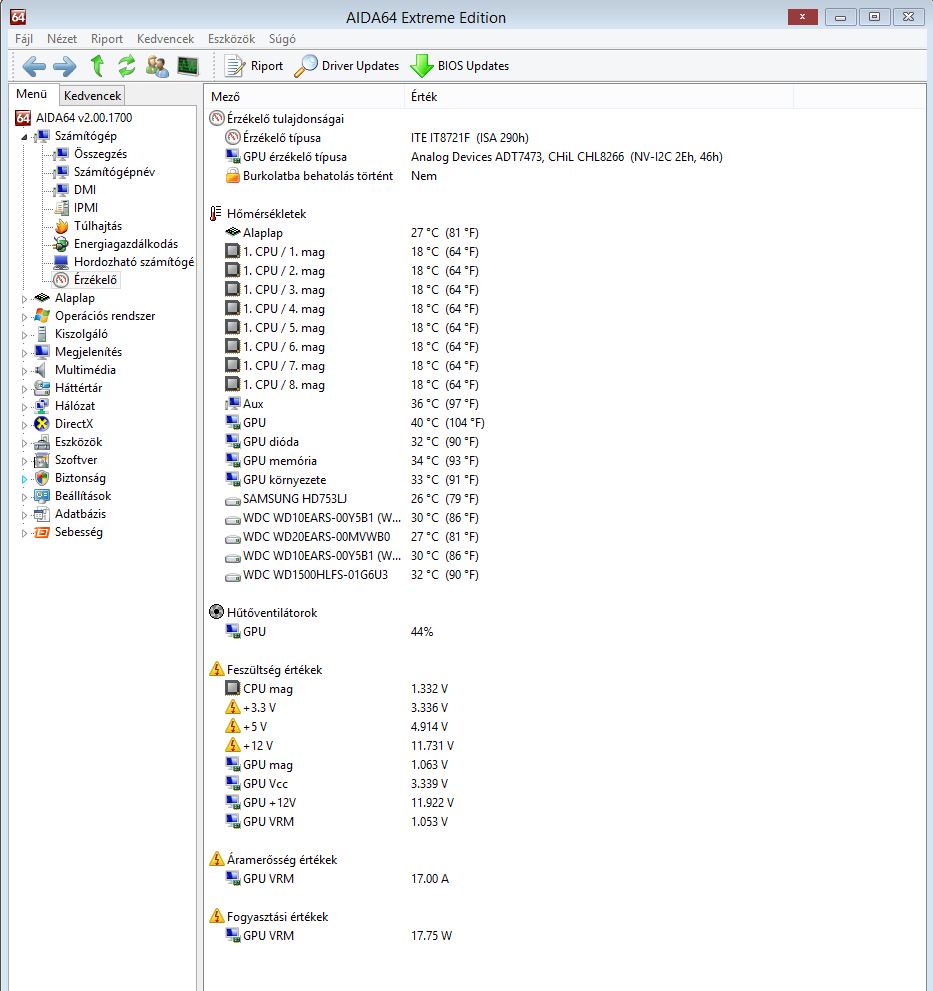The width and height of the screenshot is (933, 991).
Task: Select the GPU dióda row
Action: [x=352, y=441]
